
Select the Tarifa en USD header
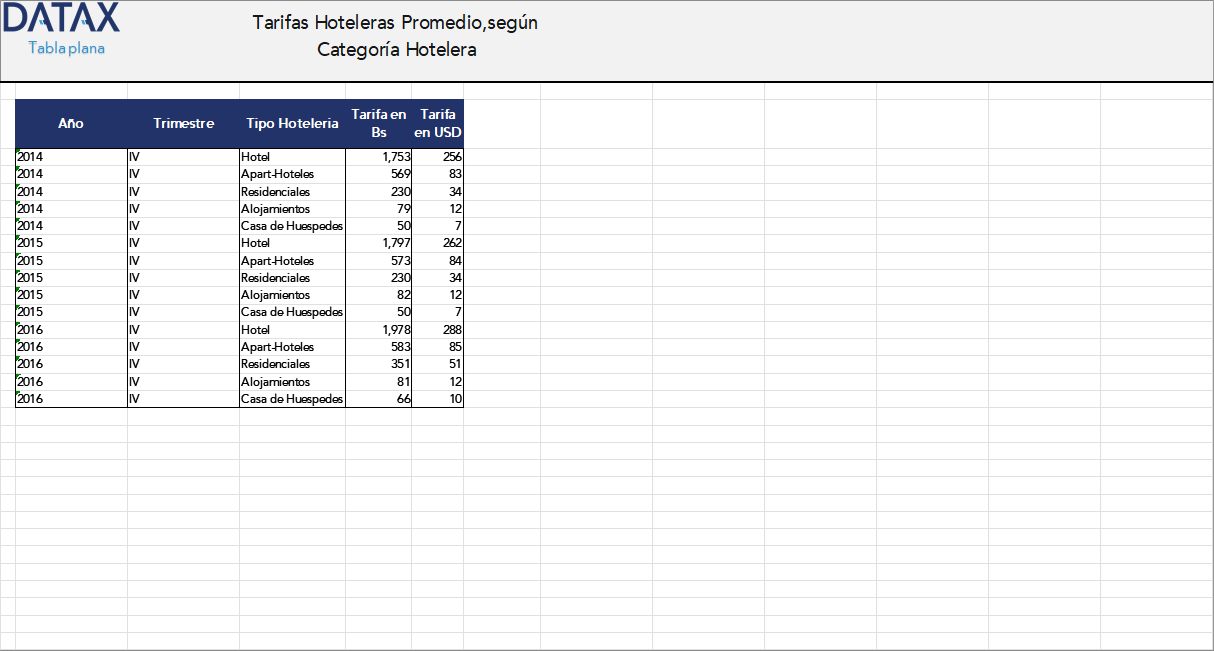pyautogui.click(x=437, y=124)
